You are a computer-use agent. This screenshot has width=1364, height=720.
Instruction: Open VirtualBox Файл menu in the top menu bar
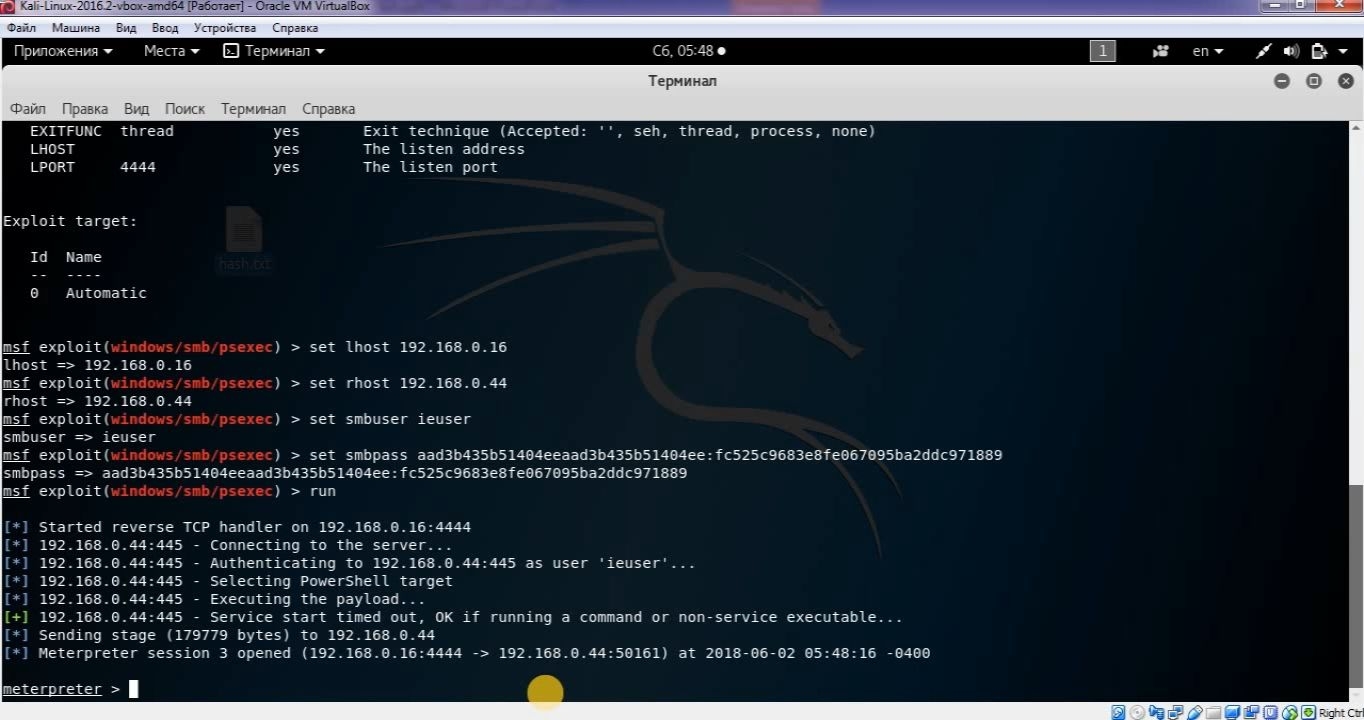click(x=21, y=28)
